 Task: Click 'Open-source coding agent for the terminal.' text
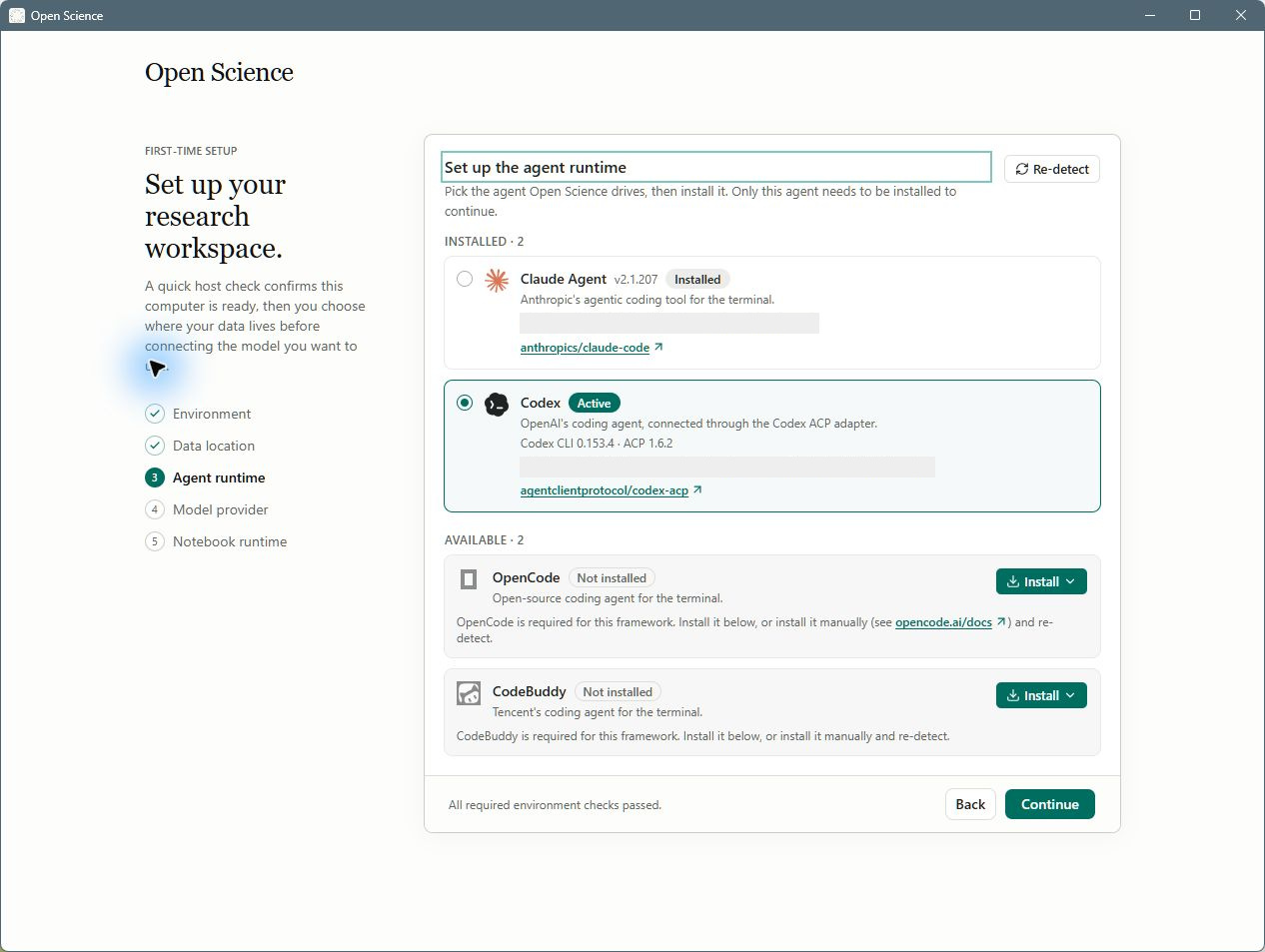click(x=608, y=598)
